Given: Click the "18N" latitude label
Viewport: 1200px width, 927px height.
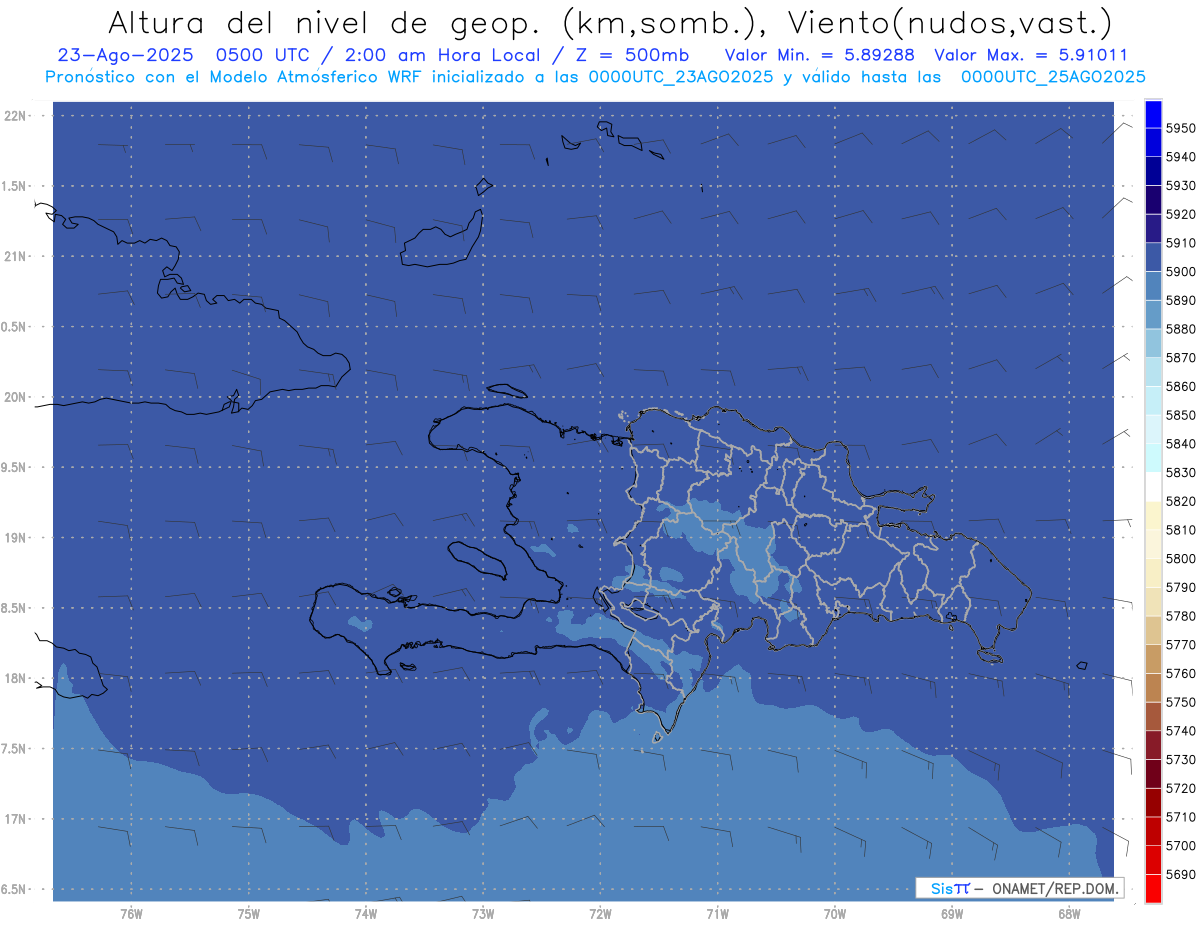Looking at the screenshot, I should point(17,678).
